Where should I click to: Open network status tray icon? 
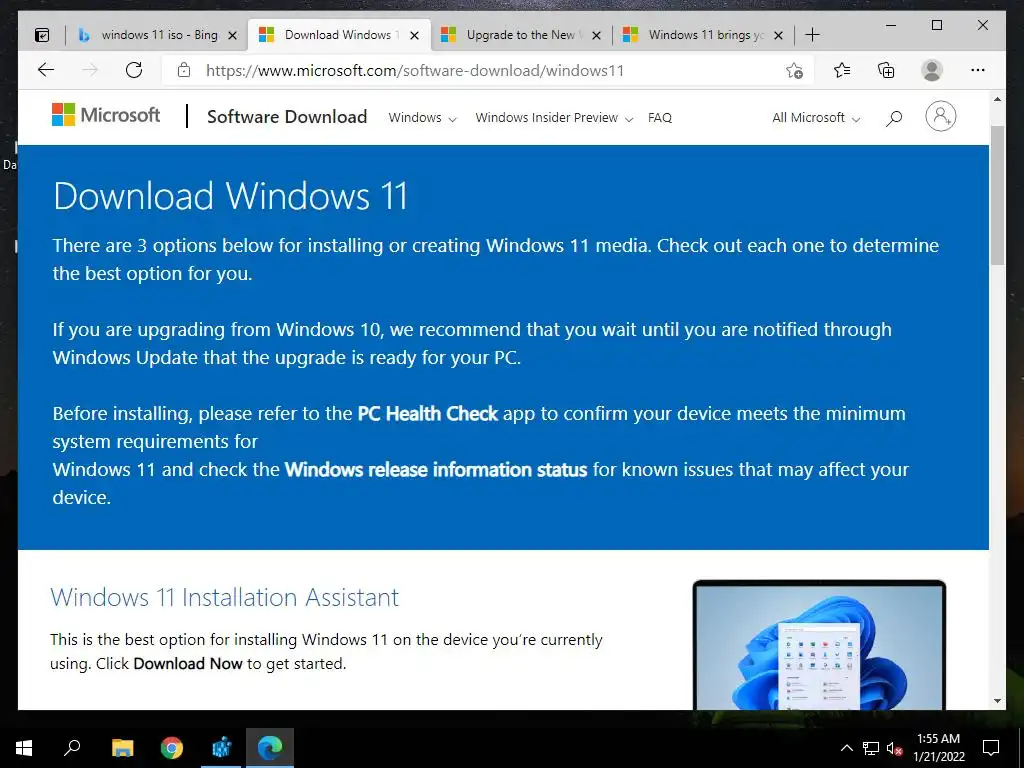click(x=871, y=748)
